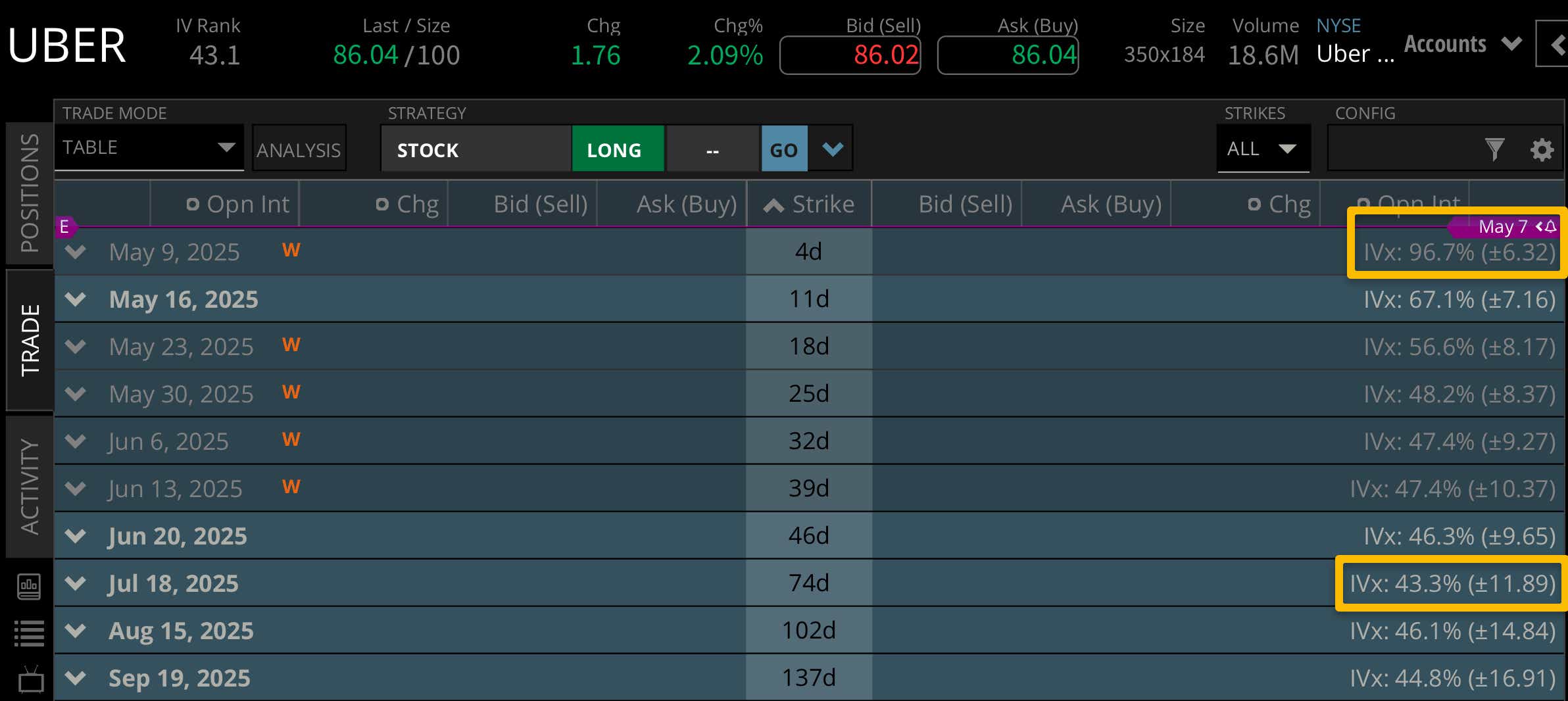1568x701 pixels.
Task: Expand the May 16, 2025 expiration
Action: 76,299
